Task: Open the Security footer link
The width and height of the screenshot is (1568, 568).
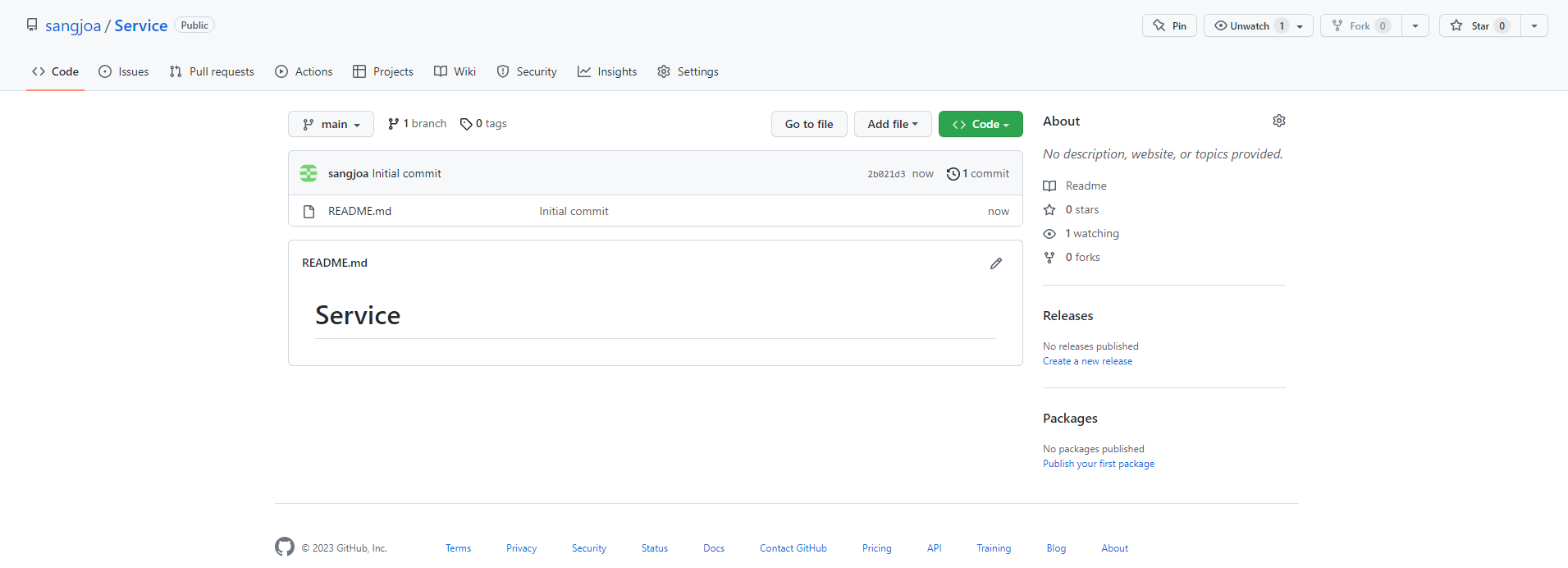Action: coord(589,548)
